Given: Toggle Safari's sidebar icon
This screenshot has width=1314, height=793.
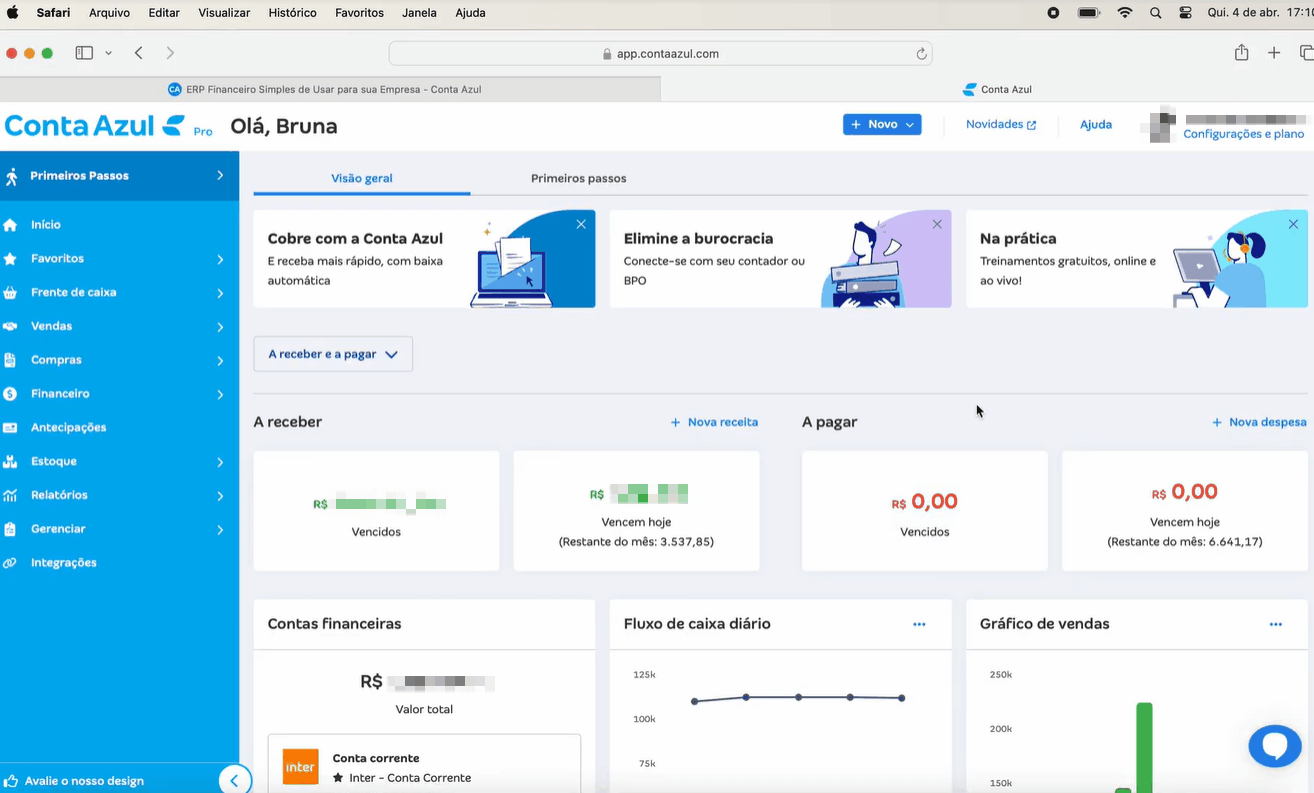Looking at the screenshot, I should click(x=84, y=53).
